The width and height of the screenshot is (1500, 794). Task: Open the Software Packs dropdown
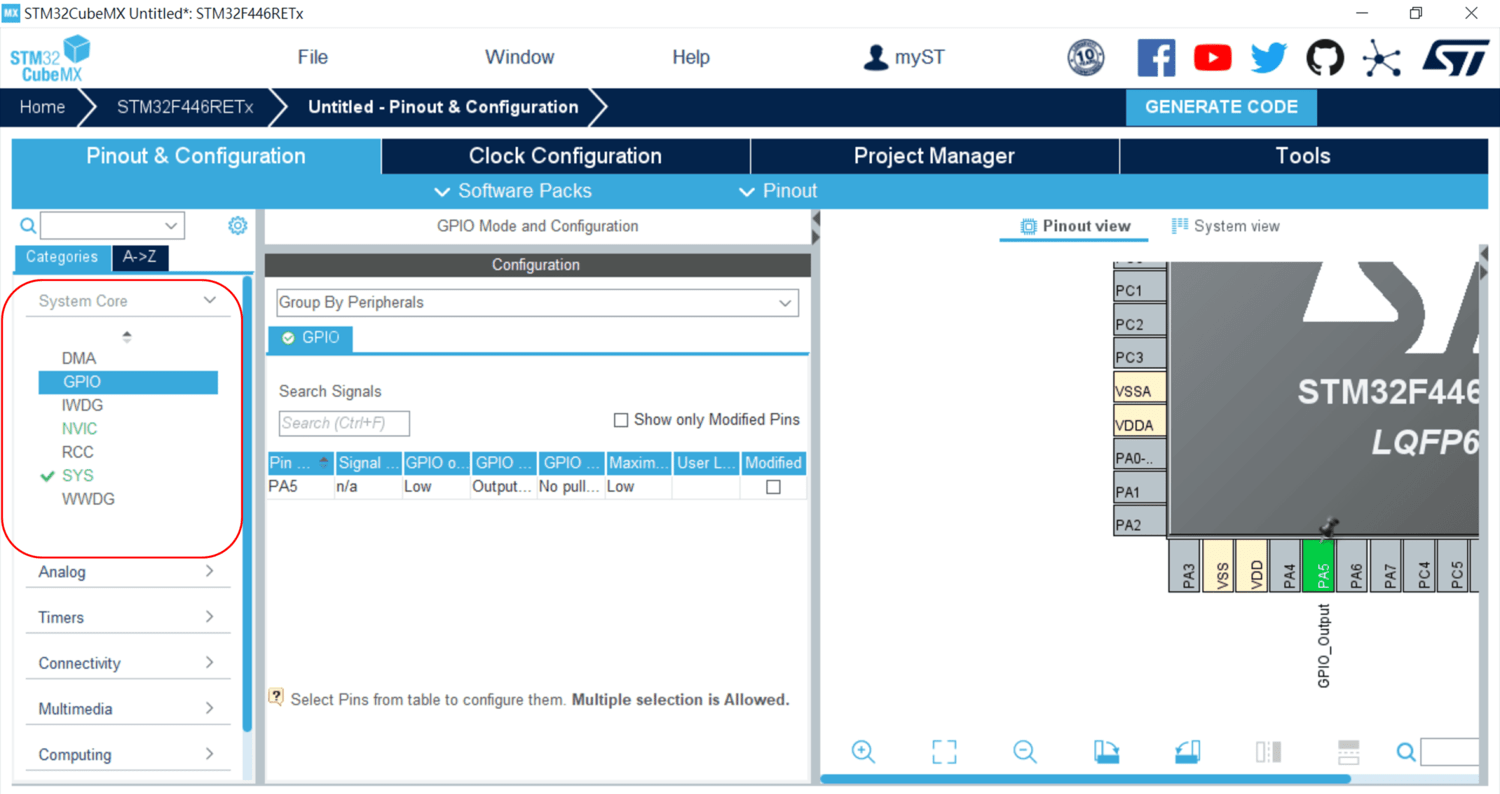(513, 191)
